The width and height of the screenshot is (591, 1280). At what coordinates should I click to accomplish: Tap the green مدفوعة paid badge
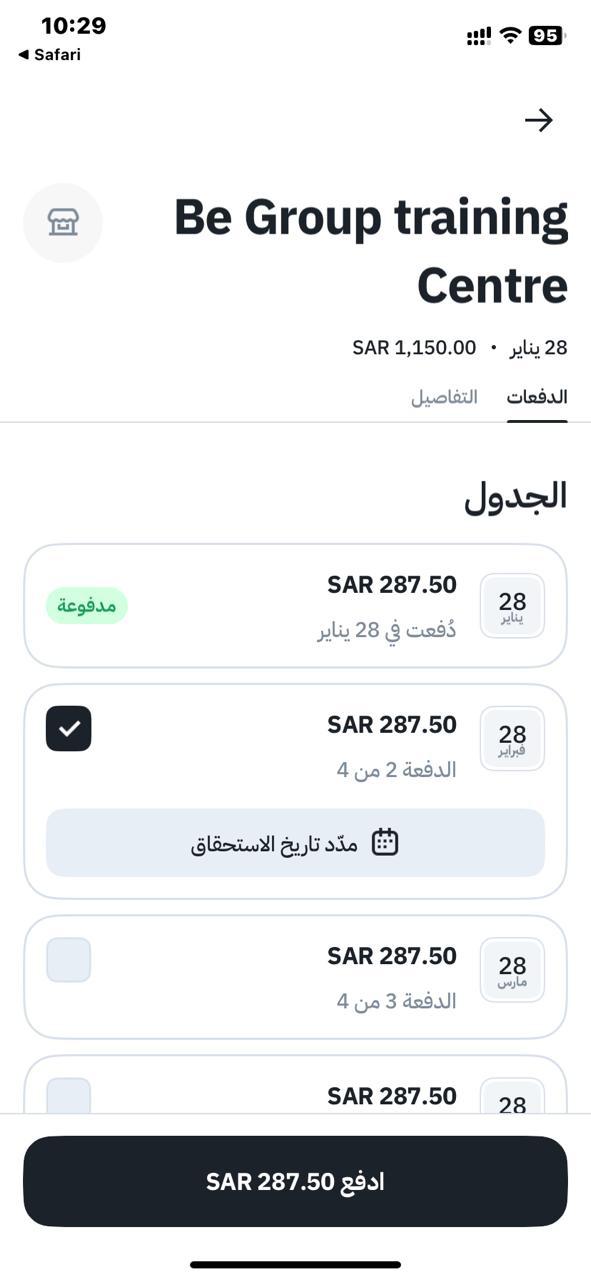[87, 605]
